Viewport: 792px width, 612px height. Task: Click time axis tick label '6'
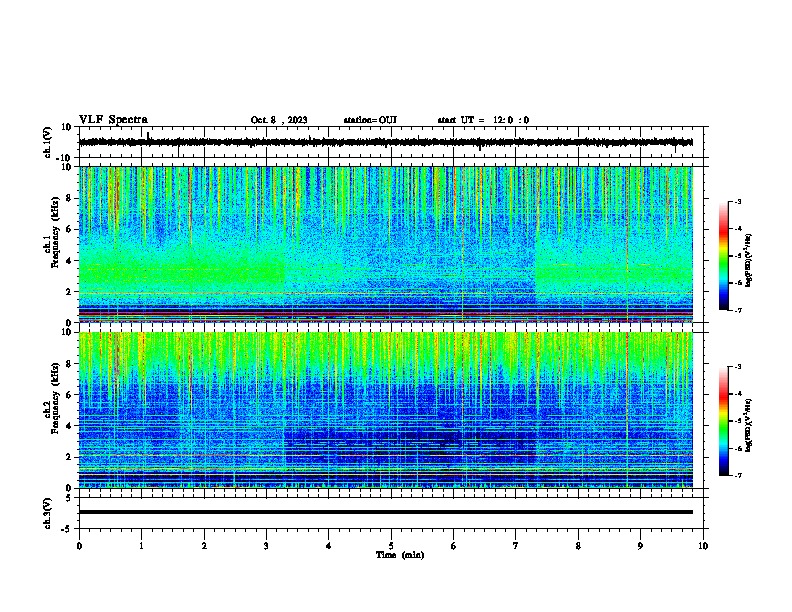pos(454,546)
